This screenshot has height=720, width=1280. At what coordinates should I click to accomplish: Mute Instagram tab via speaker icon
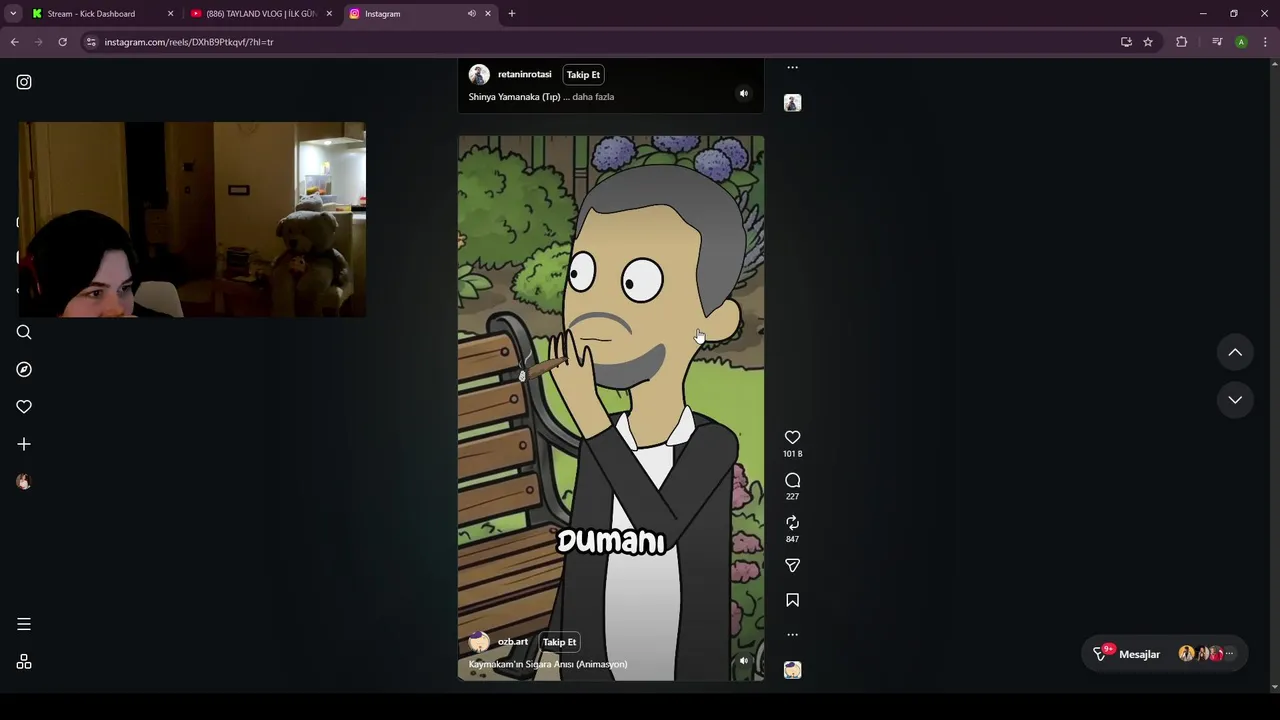(x=471, y=14)
